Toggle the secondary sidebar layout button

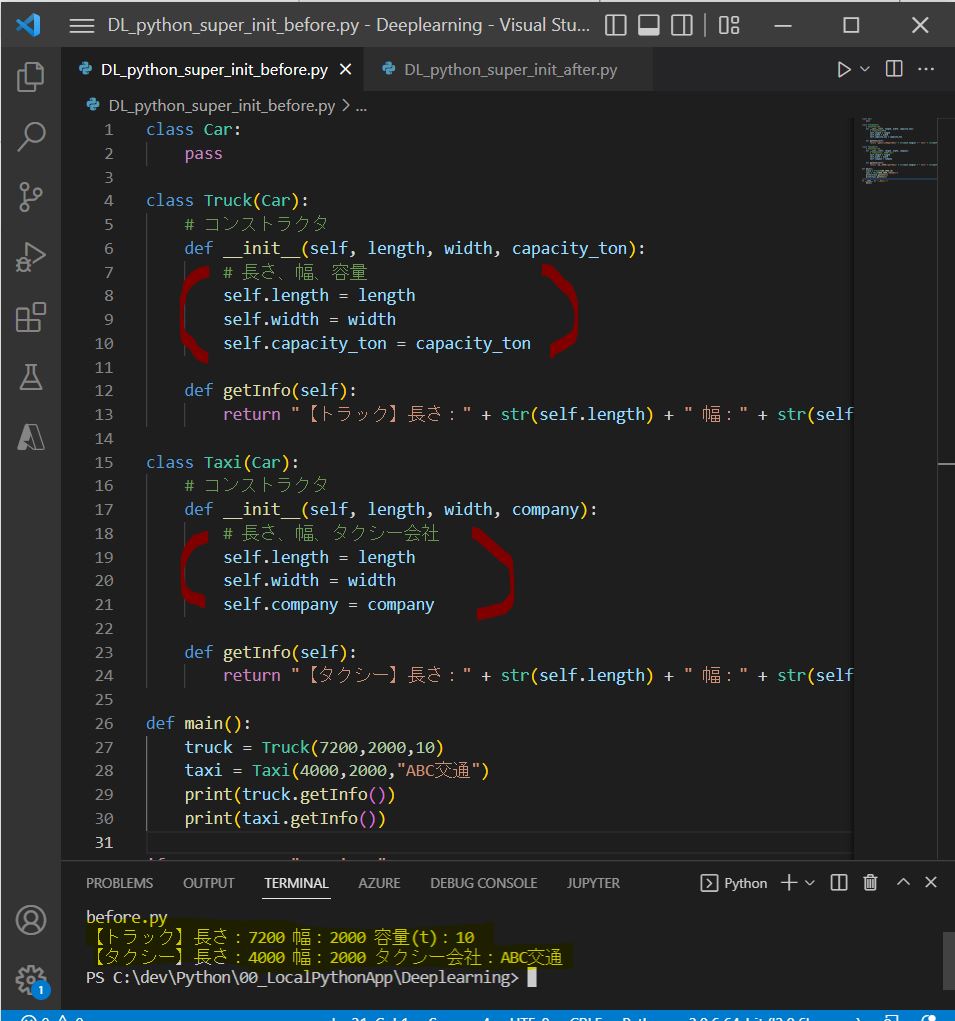coord(682,25)
